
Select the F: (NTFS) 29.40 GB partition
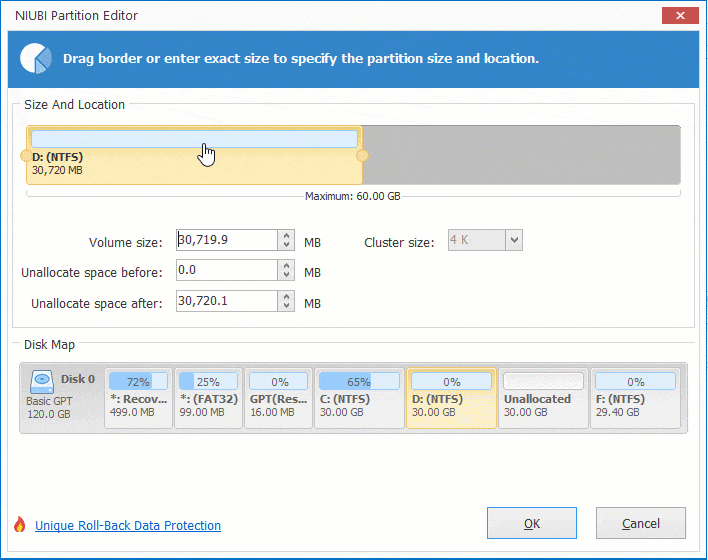pos(635,398)
